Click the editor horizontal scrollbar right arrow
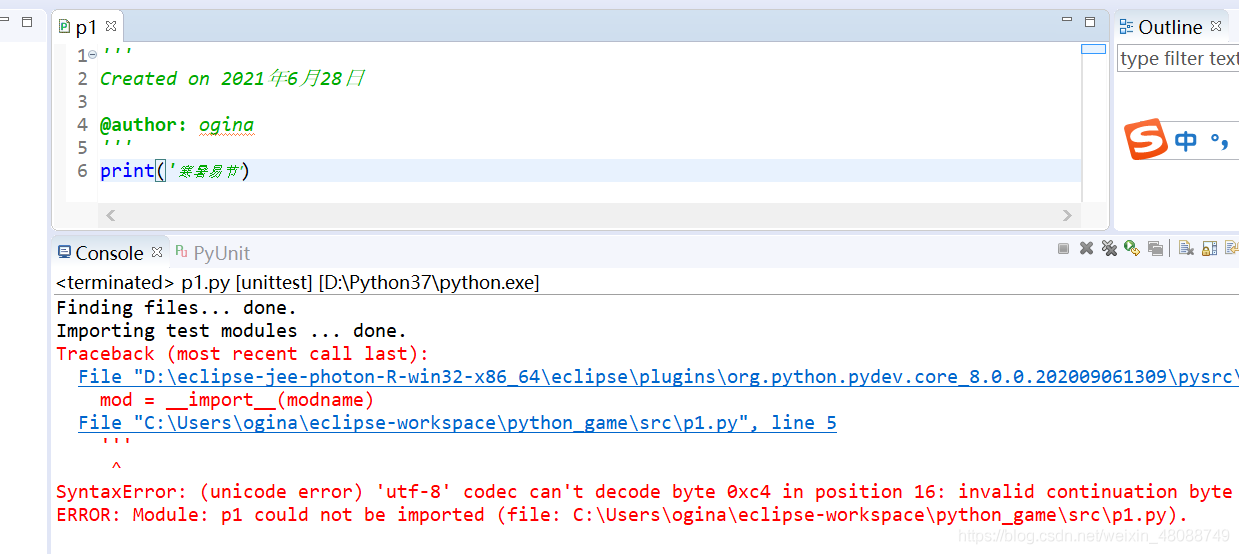The height and width of the screenshot is (554, 1239). pyautogui.click(x=1067, y=215)
